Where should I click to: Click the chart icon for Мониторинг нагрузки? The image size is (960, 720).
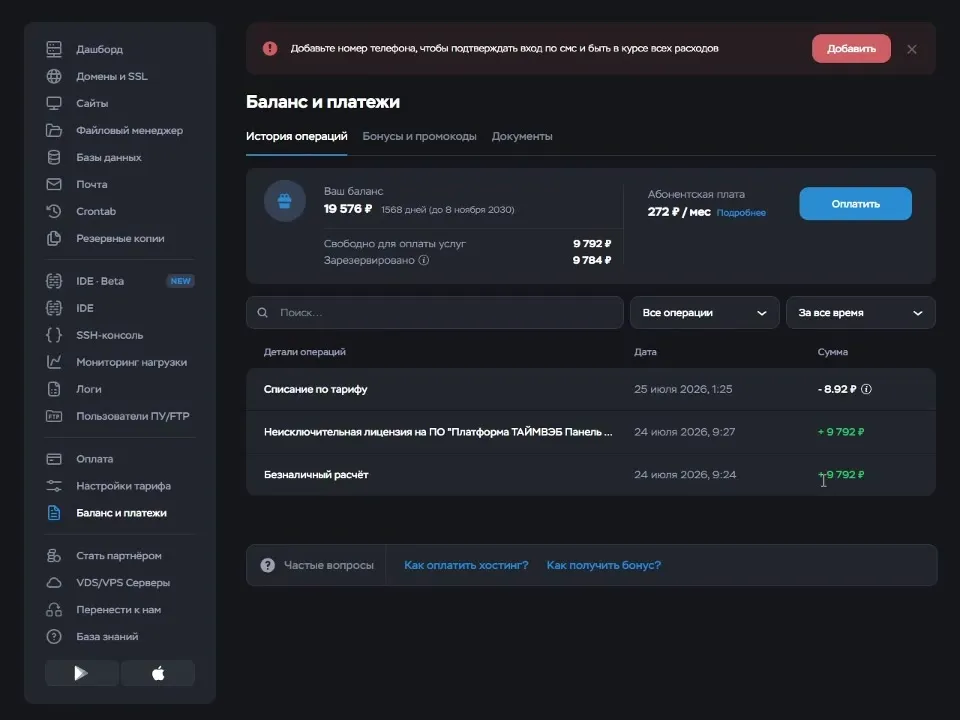(54, 362)
